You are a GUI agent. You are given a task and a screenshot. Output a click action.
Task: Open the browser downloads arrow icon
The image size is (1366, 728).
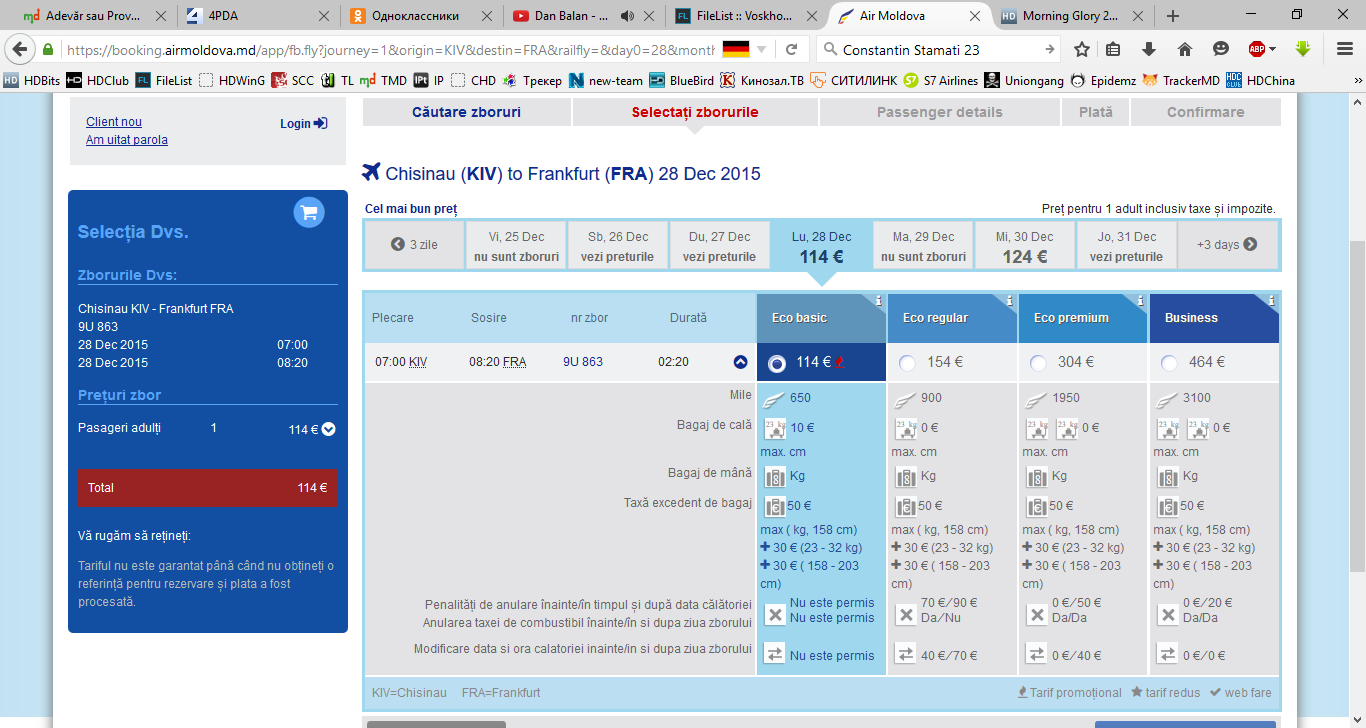1149,50
